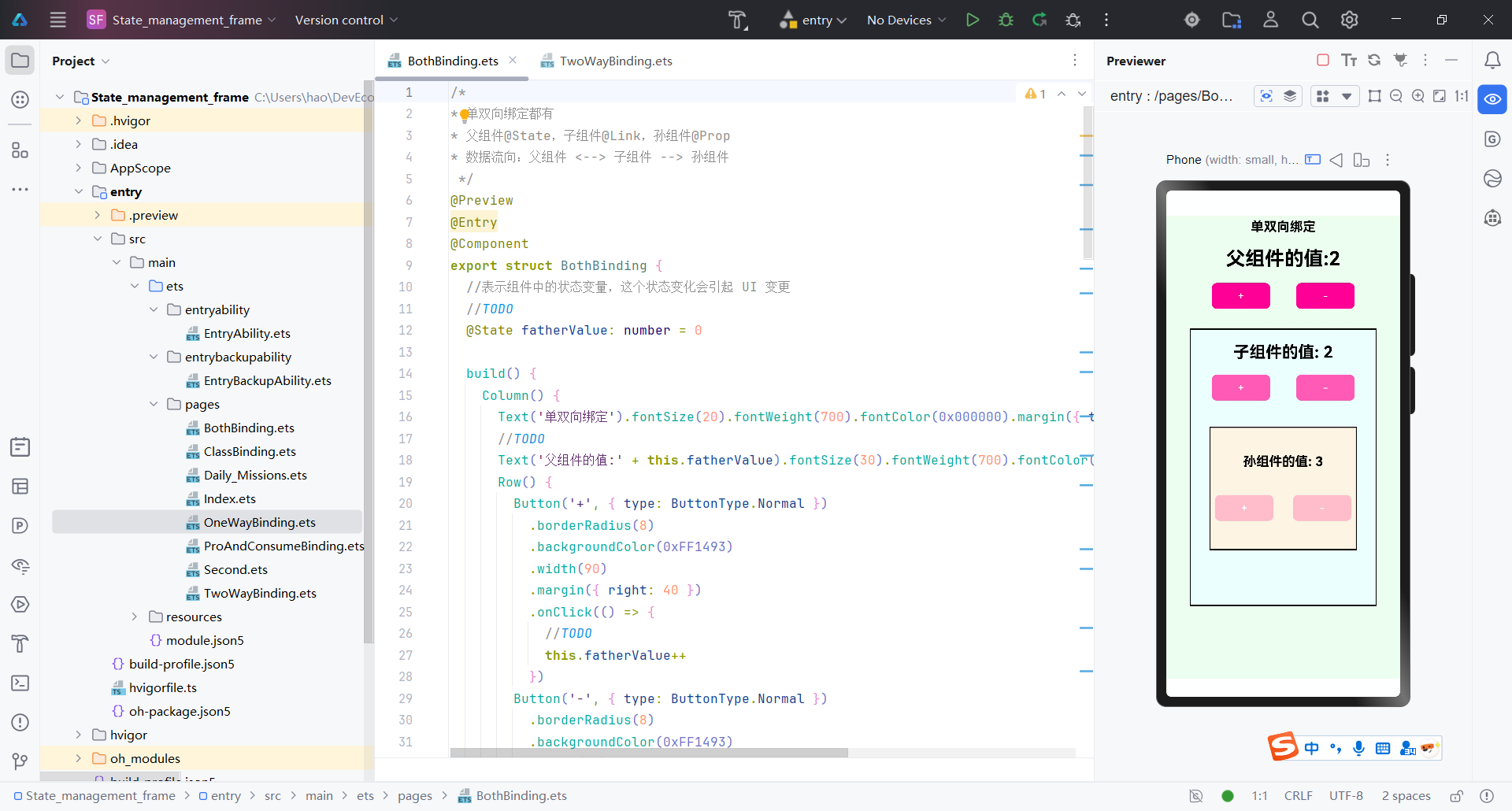Toggle read-only lock in status bar
Viewport: 1512px width, 811px height.
[1457, 796]
